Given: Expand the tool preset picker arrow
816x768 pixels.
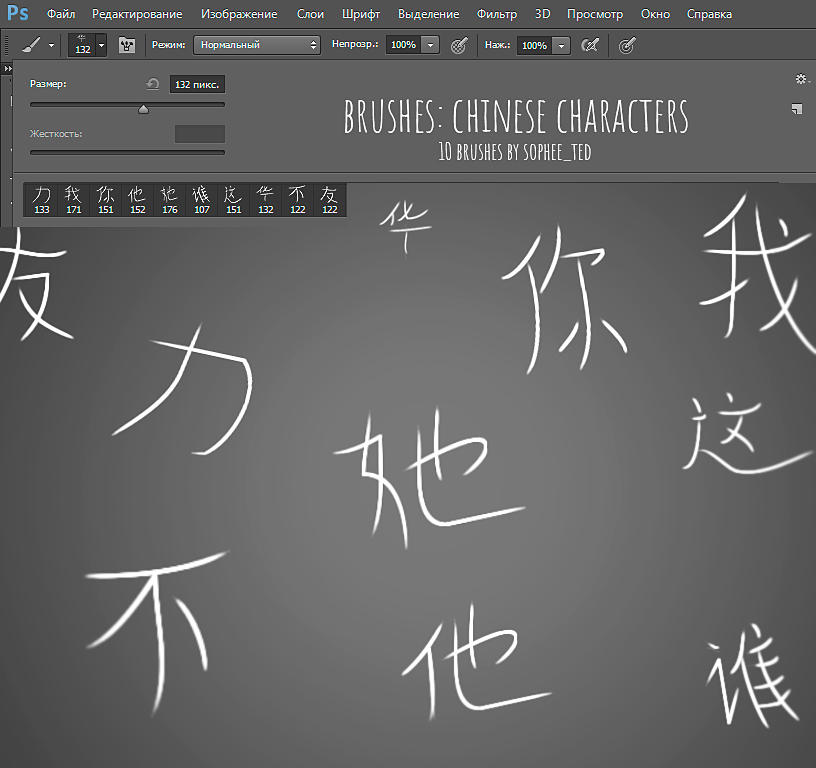Looking at the screenshot, I should (51, 45).
